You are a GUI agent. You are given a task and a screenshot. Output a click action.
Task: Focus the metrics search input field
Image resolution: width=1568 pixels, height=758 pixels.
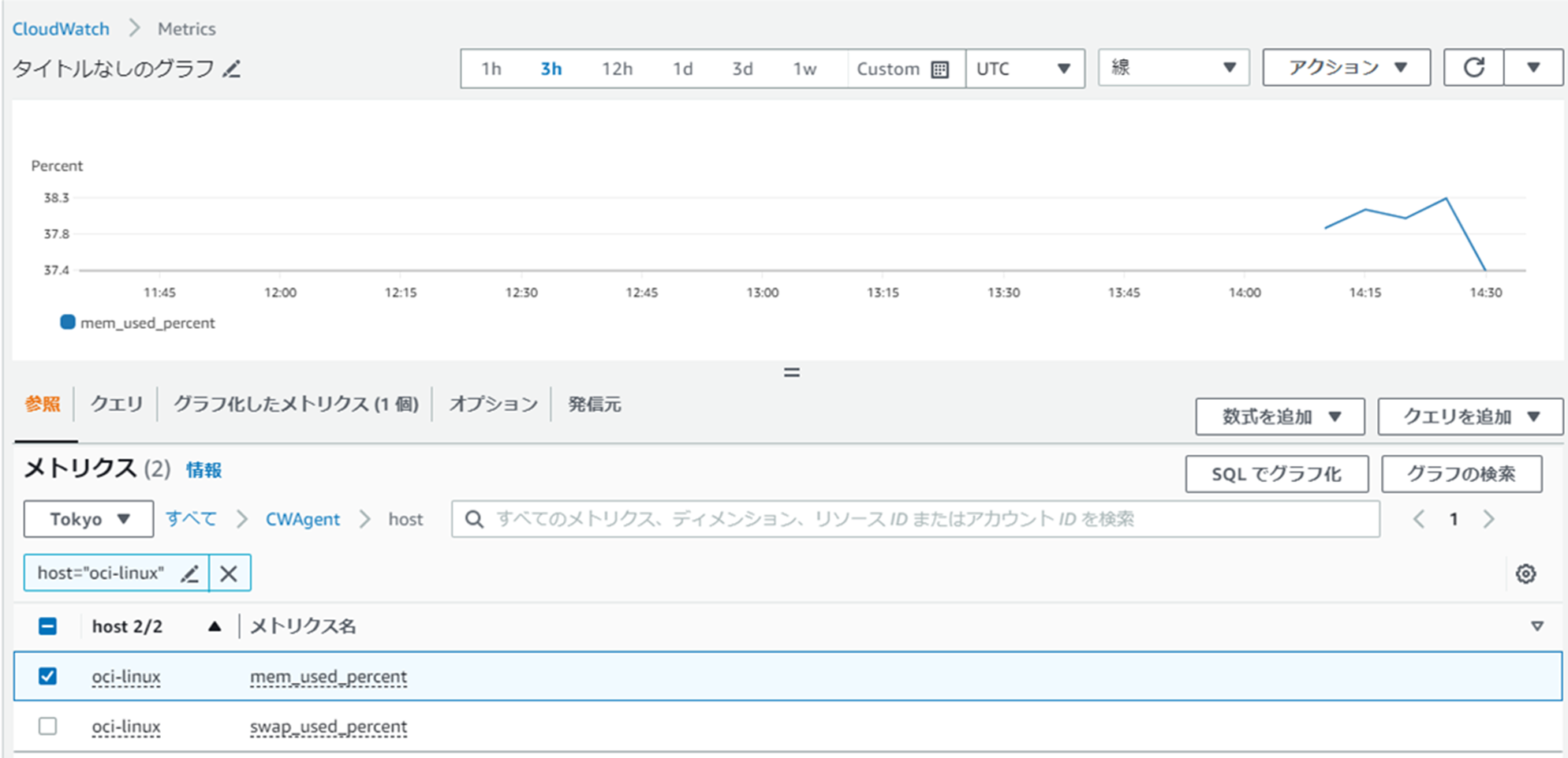[x=916, y=519]
